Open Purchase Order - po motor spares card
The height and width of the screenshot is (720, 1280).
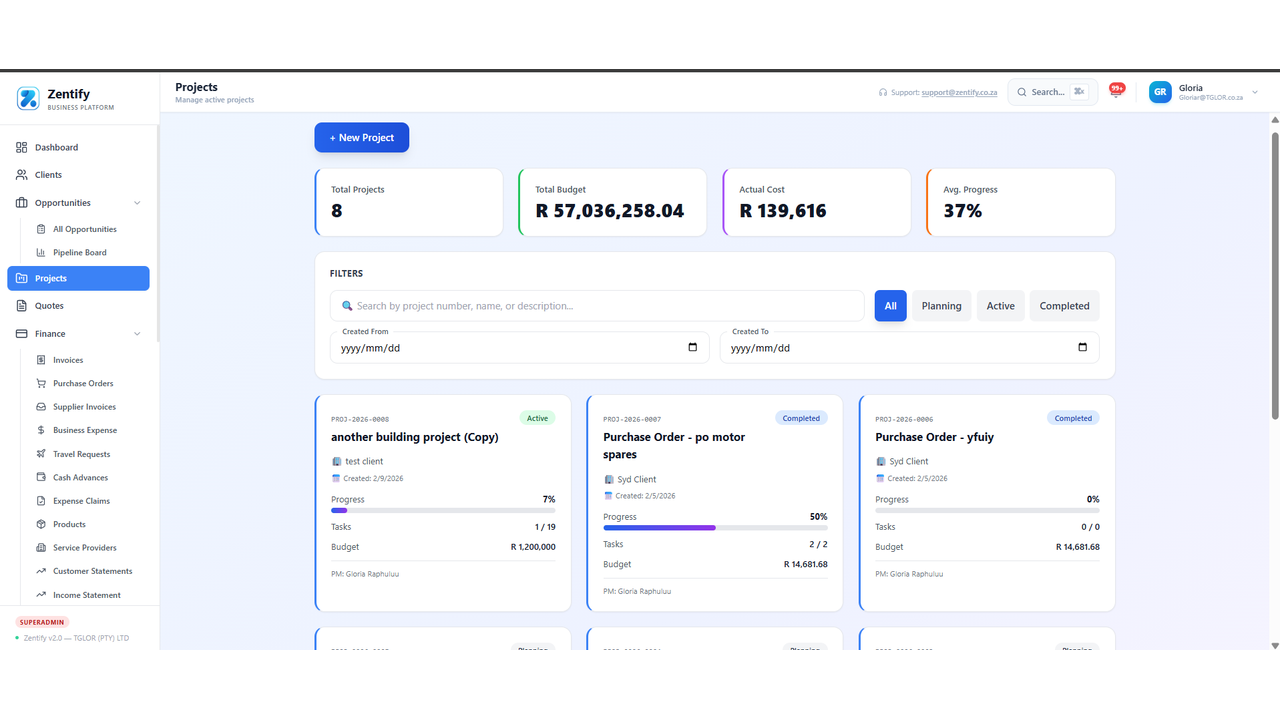(x=715, y=503)
